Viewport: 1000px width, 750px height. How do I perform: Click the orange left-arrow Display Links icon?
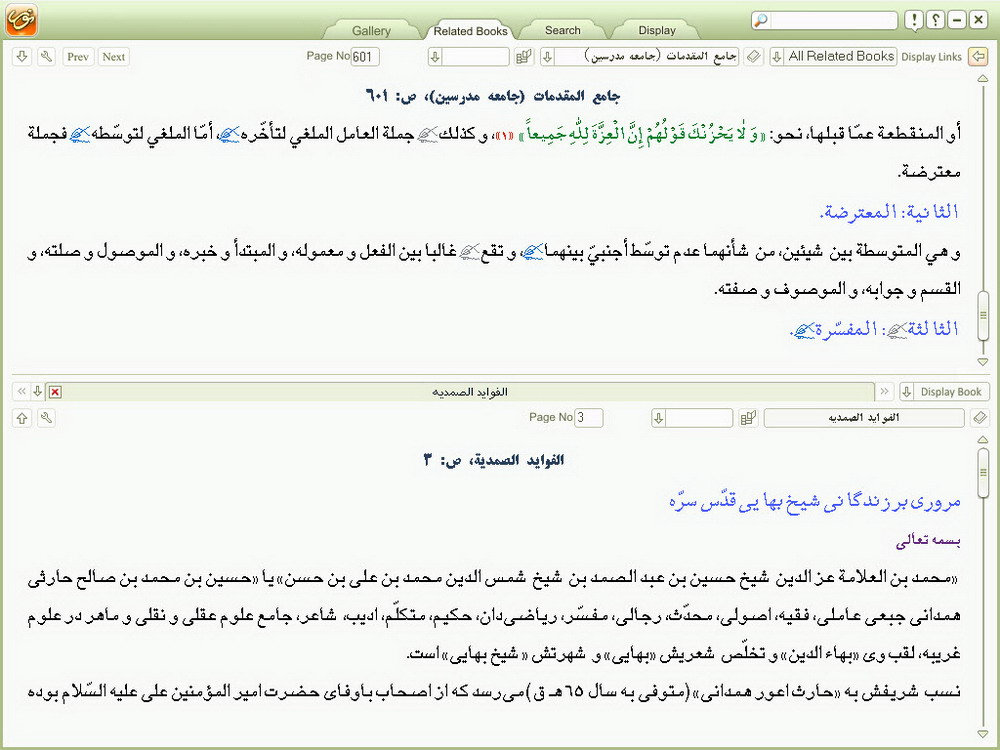[978, 57]
